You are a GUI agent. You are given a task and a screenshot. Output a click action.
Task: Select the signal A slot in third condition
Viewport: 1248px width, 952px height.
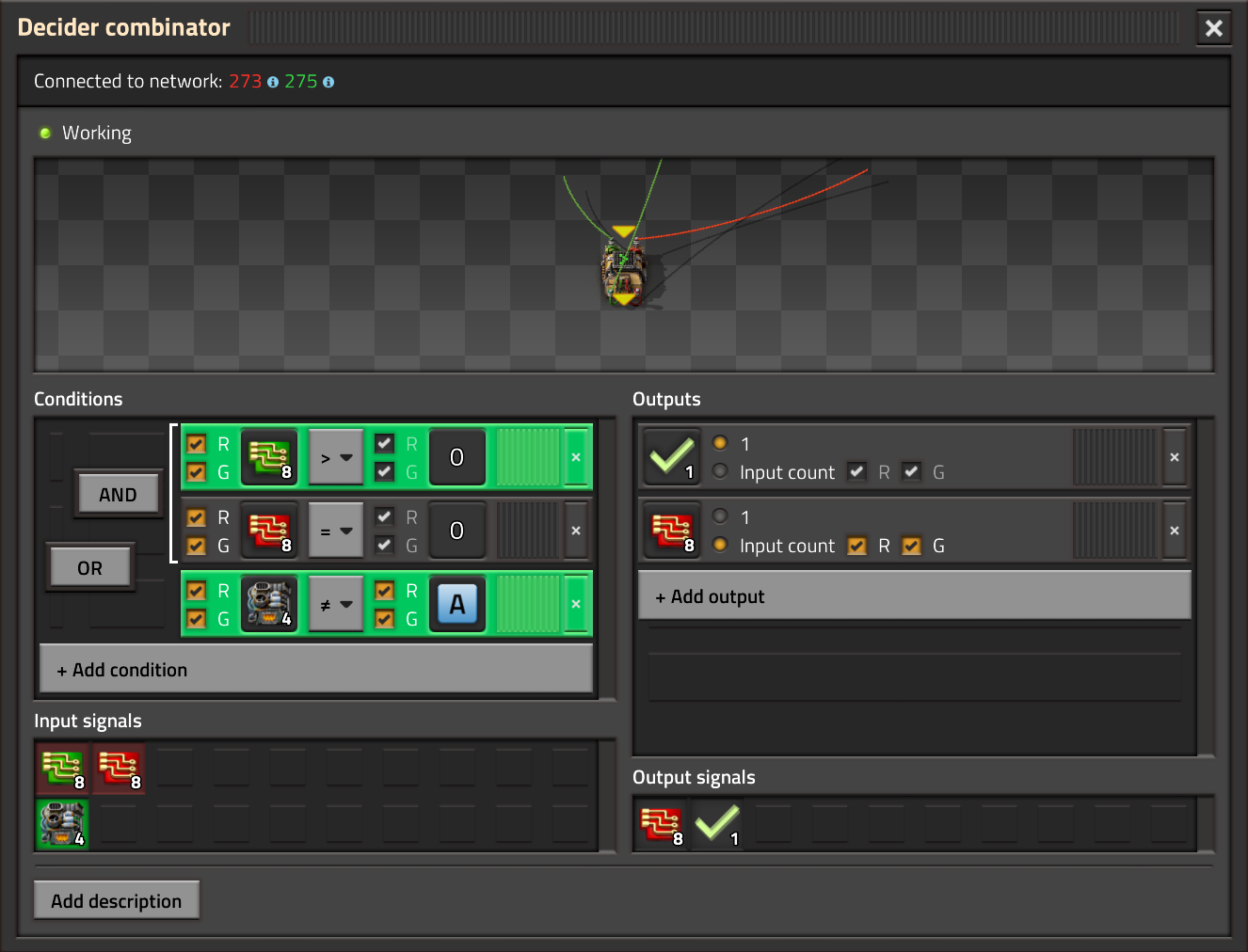coord(457,604)
